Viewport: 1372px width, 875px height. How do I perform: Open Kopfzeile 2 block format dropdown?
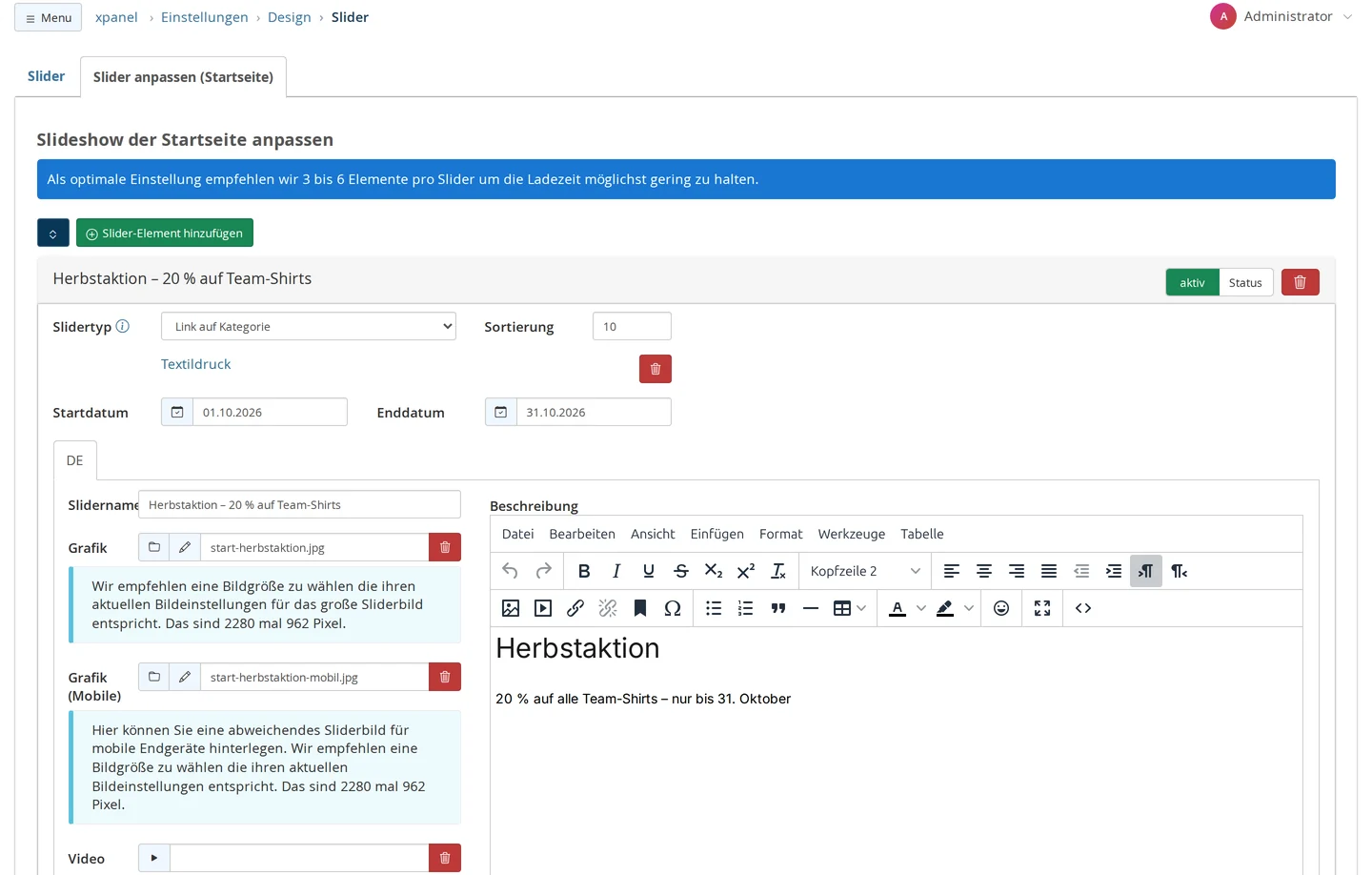coord(865,571)
